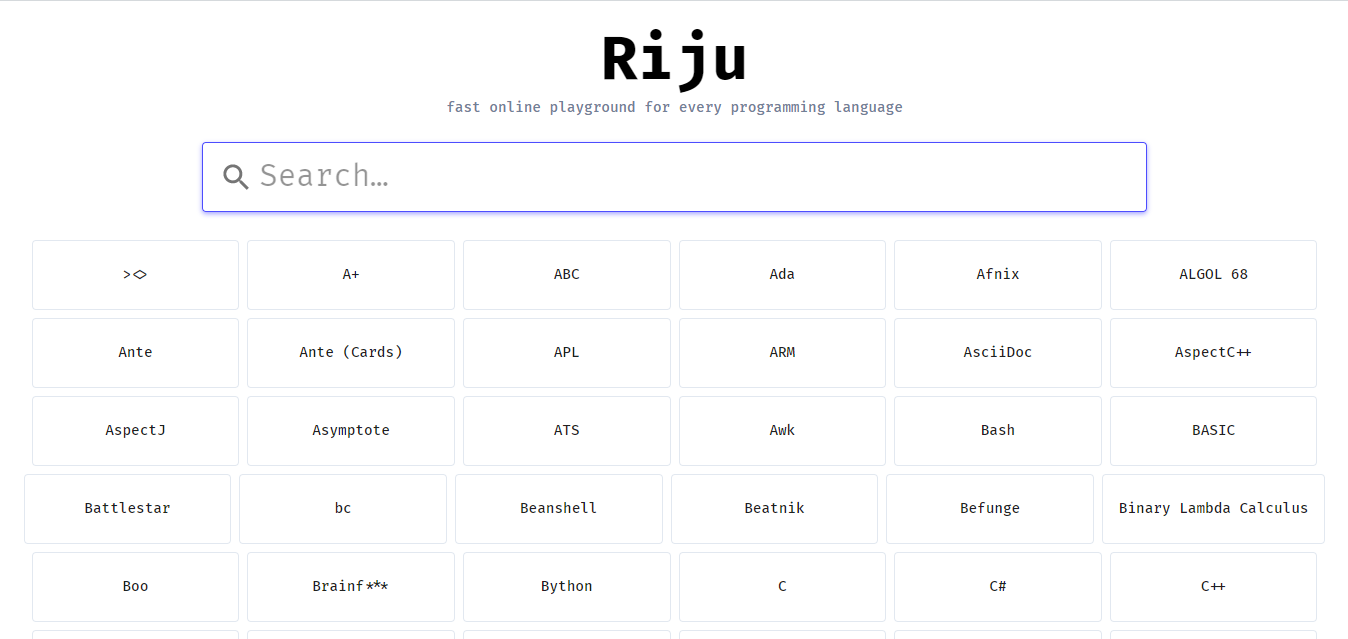Open the Boo language playground
This screenshot has height=639, width=1348.
pyautogui.click(x=135, y=587)
